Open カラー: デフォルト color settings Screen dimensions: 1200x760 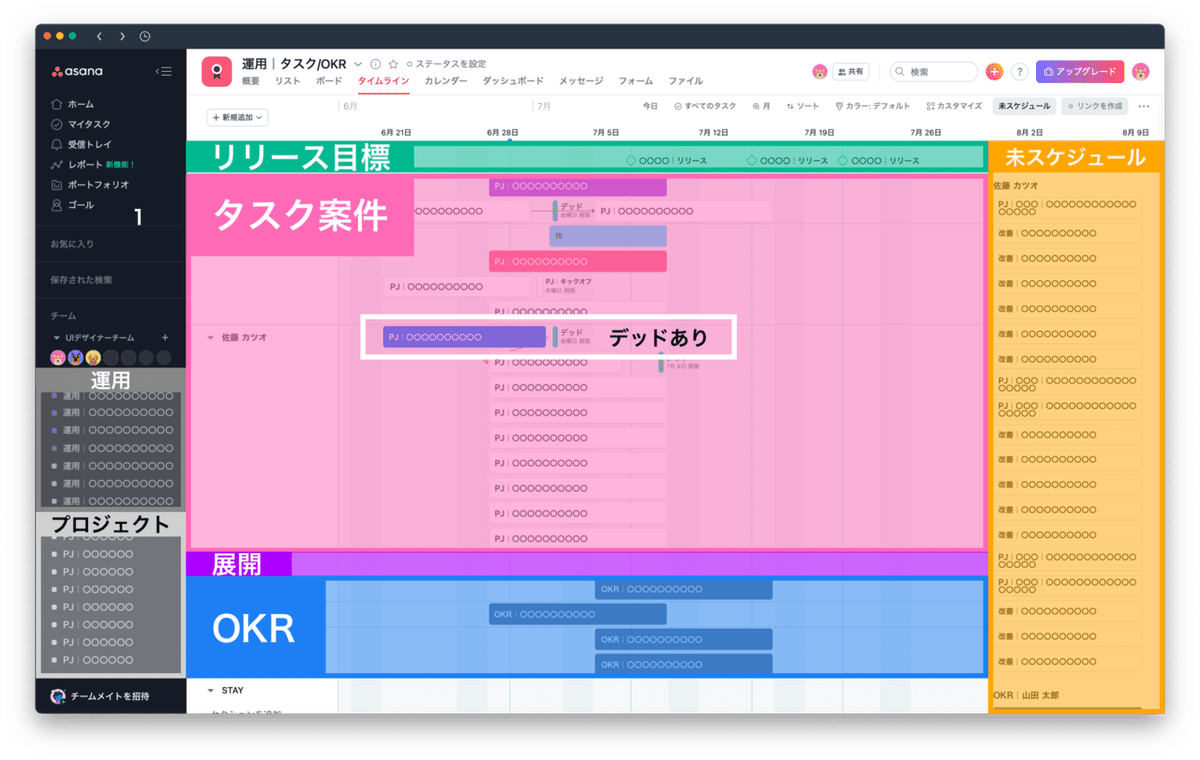(x=872, y=106)
